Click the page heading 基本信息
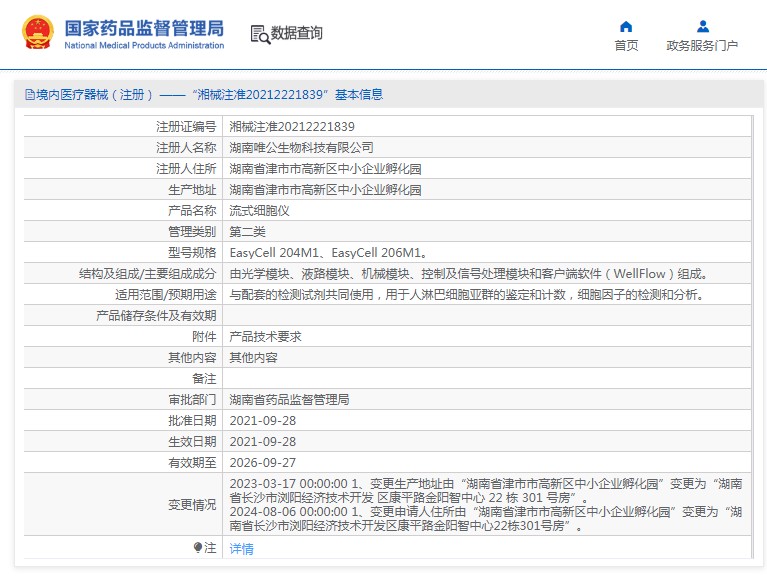The image size is (767, 580). tap(359, 94)
